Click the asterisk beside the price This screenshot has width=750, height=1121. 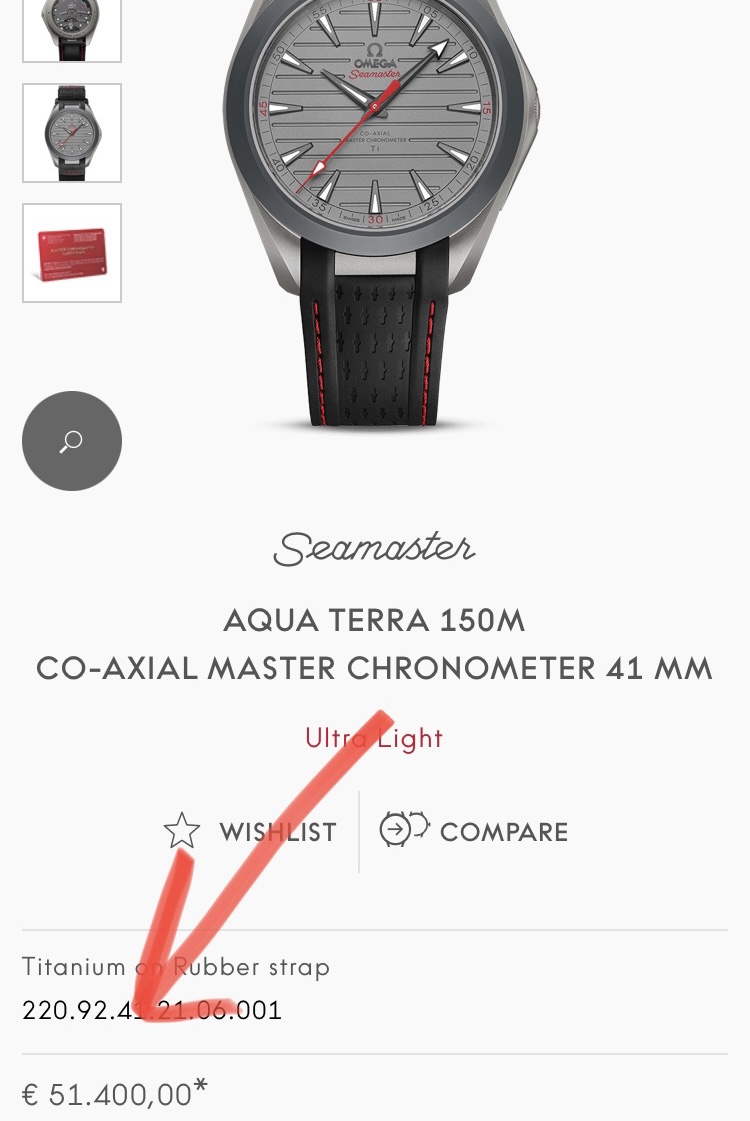click(x=201, y=1087)
